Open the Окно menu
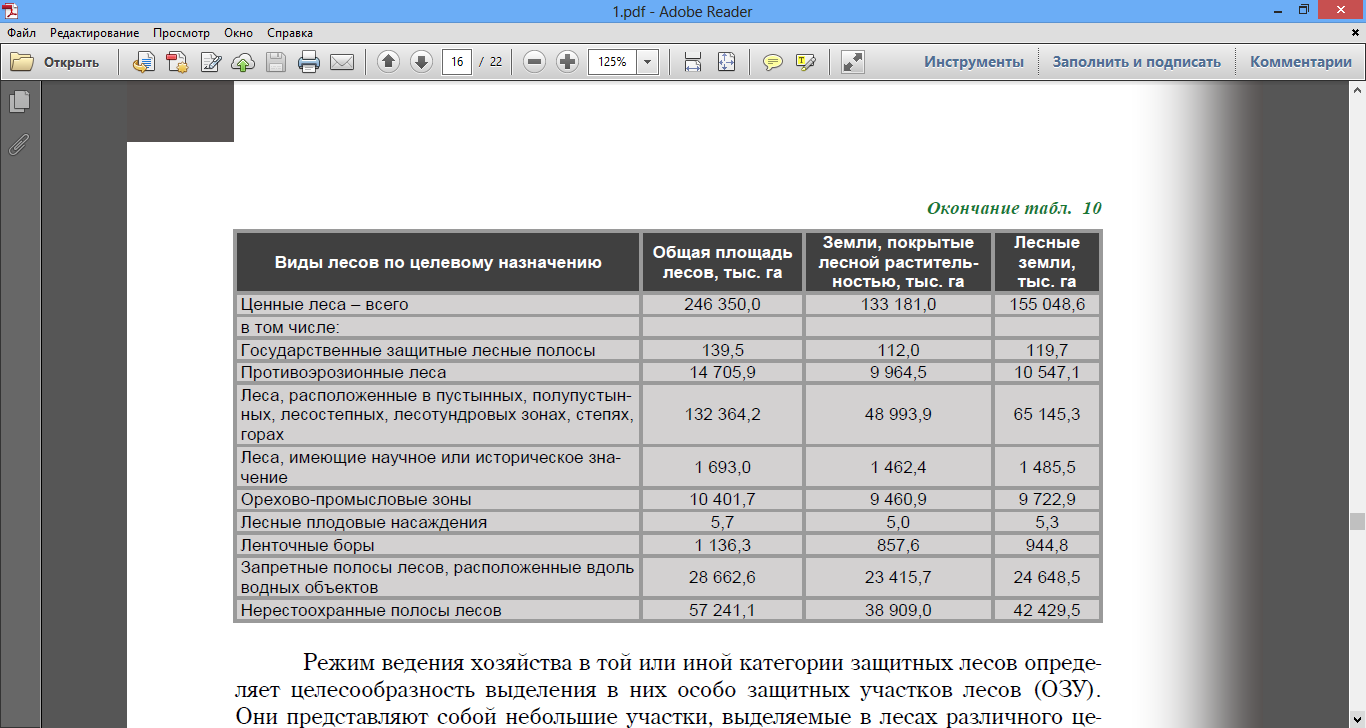This screenshot has width=1366, height=728. pos(239,33)
